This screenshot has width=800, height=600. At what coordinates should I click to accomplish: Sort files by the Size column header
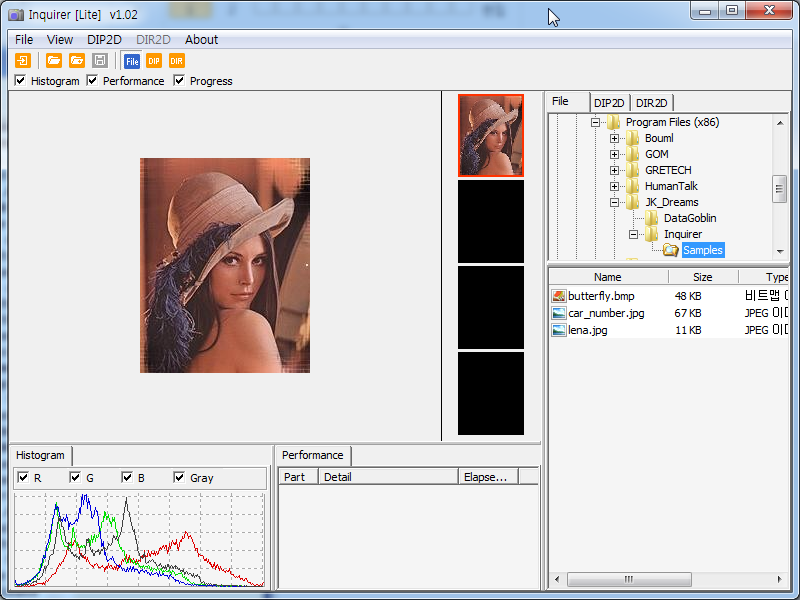[703, 277]
